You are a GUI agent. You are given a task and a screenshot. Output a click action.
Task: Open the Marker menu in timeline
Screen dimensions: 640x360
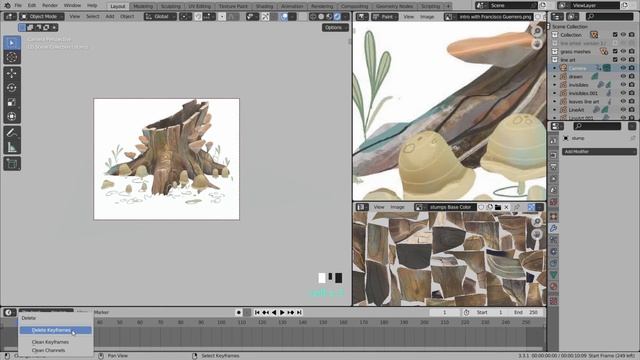[101, 312]
